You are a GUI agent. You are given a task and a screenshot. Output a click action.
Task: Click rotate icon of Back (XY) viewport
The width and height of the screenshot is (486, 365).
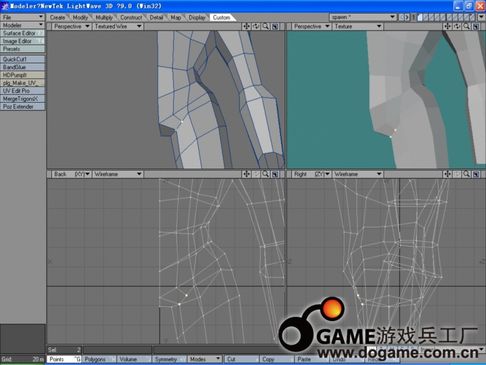point(256,174)
